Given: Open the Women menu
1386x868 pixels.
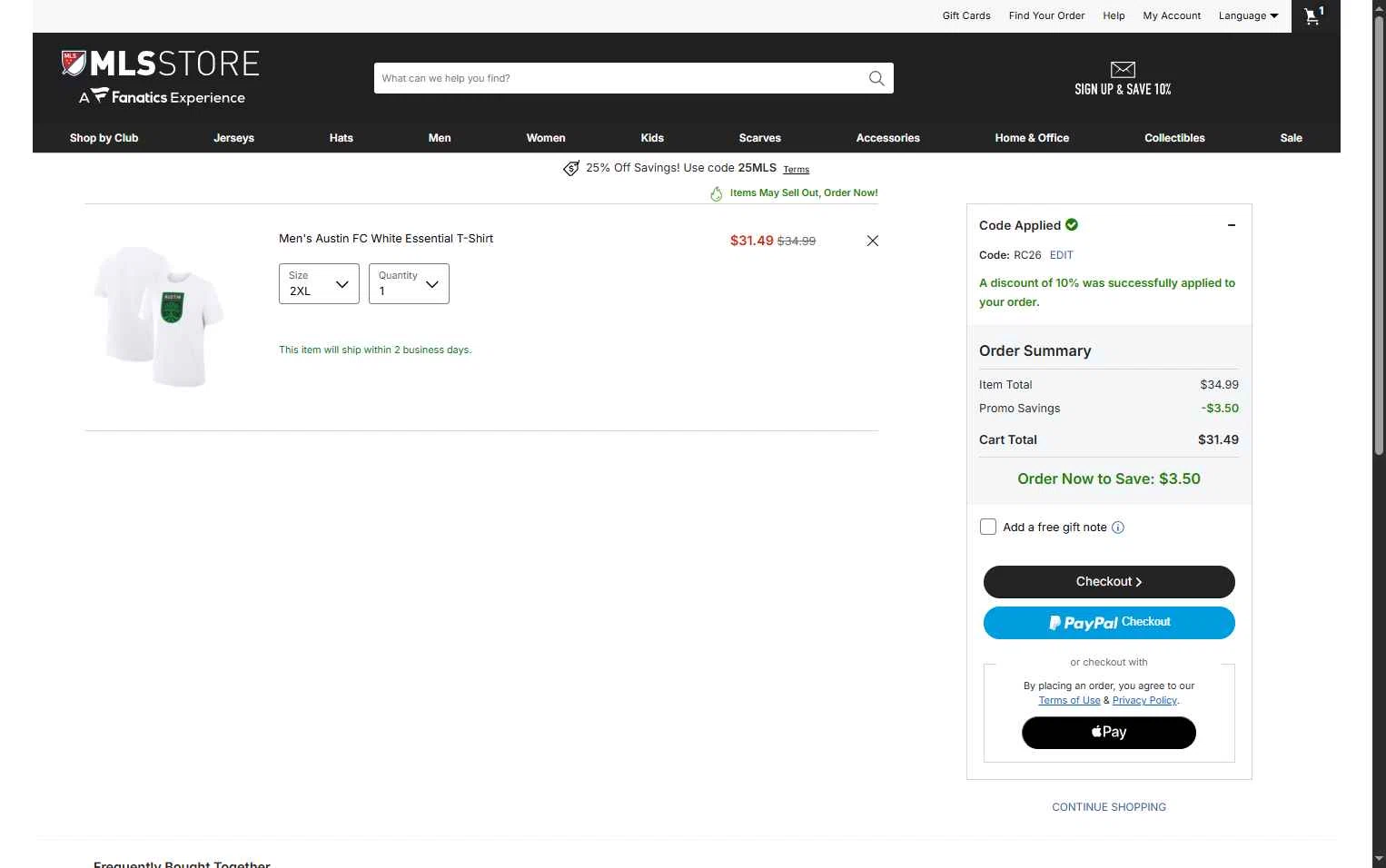Looking at the screenshot, I should click(x=546, y=138).
